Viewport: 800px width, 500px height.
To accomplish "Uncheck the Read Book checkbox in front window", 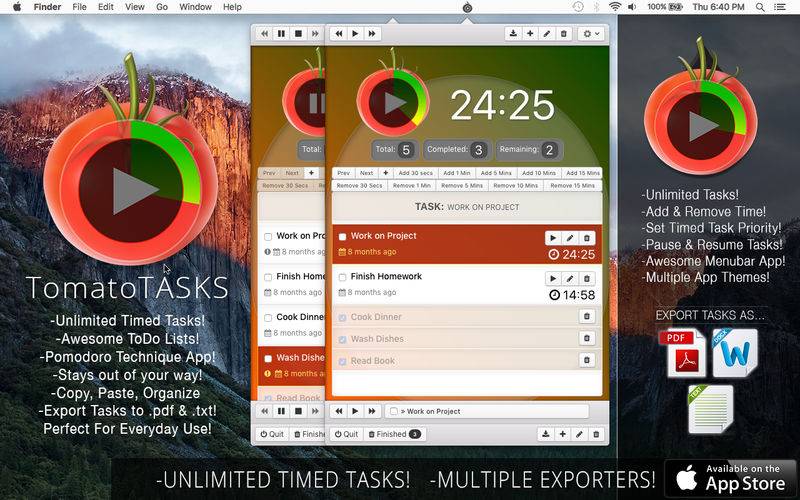I will click(342, 361).
